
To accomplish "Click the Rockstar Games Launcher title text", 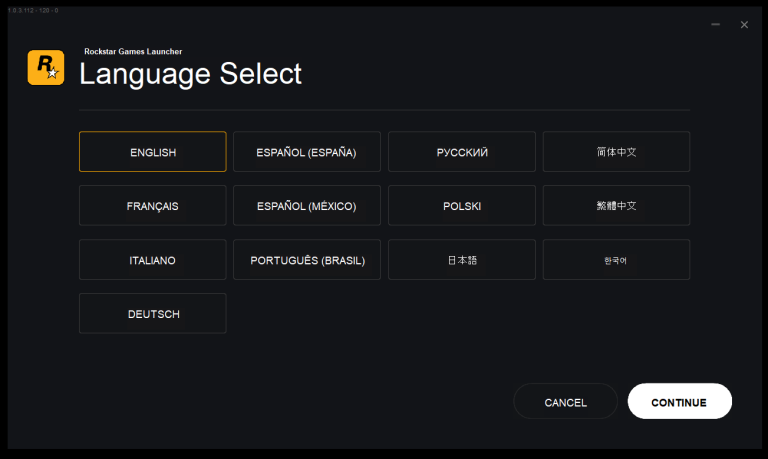I will (133, 51).
